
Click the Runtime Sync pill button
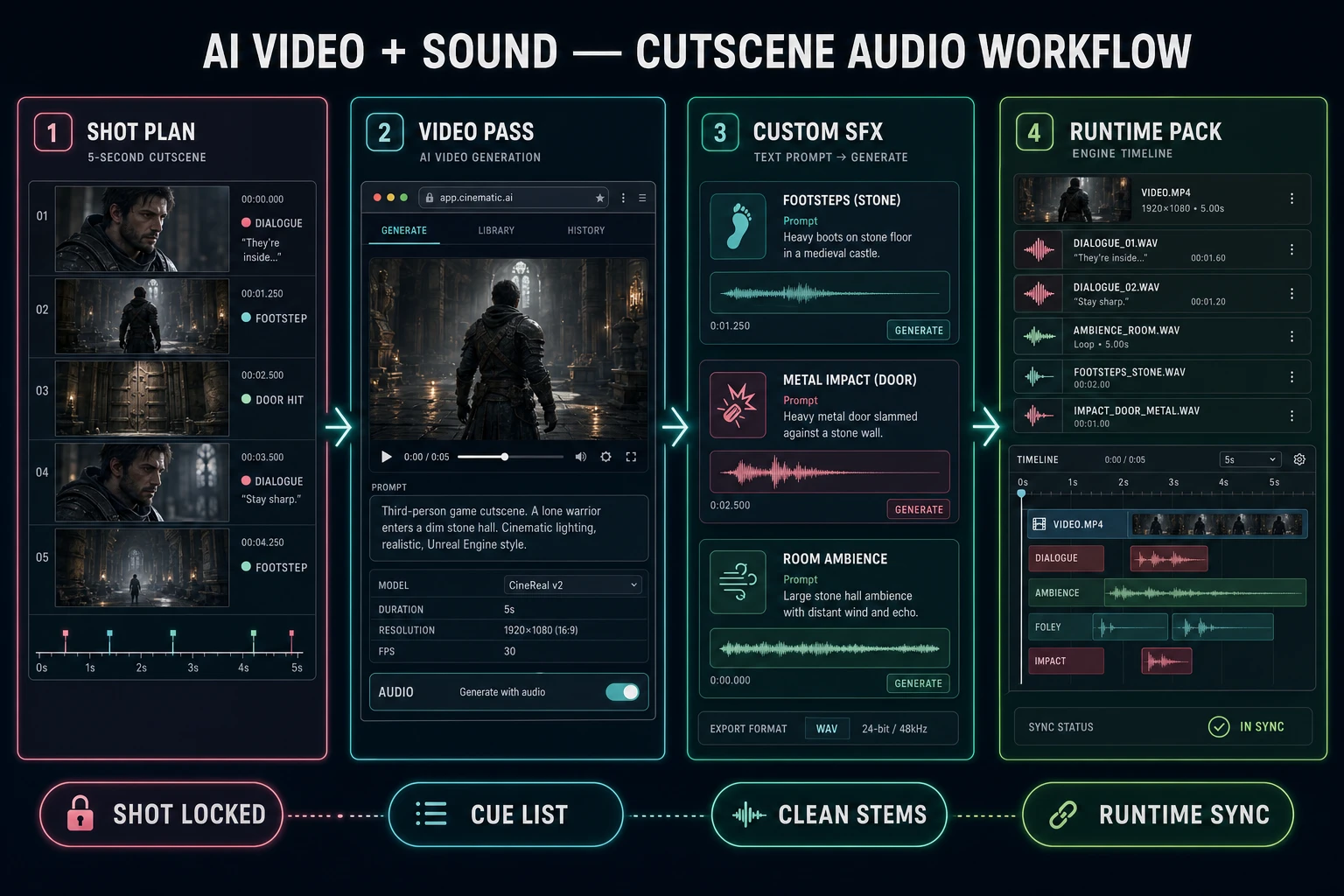click(x=1158, y=815)
